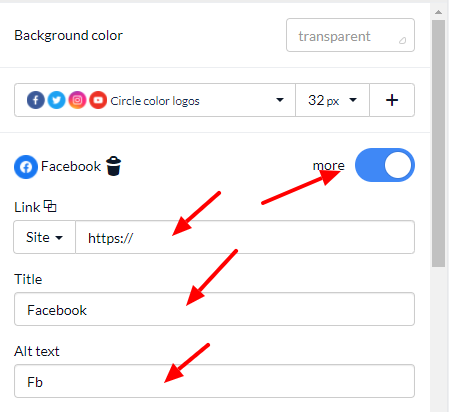
Task: Click the copy icon beside Link
Action: (50, 206)
